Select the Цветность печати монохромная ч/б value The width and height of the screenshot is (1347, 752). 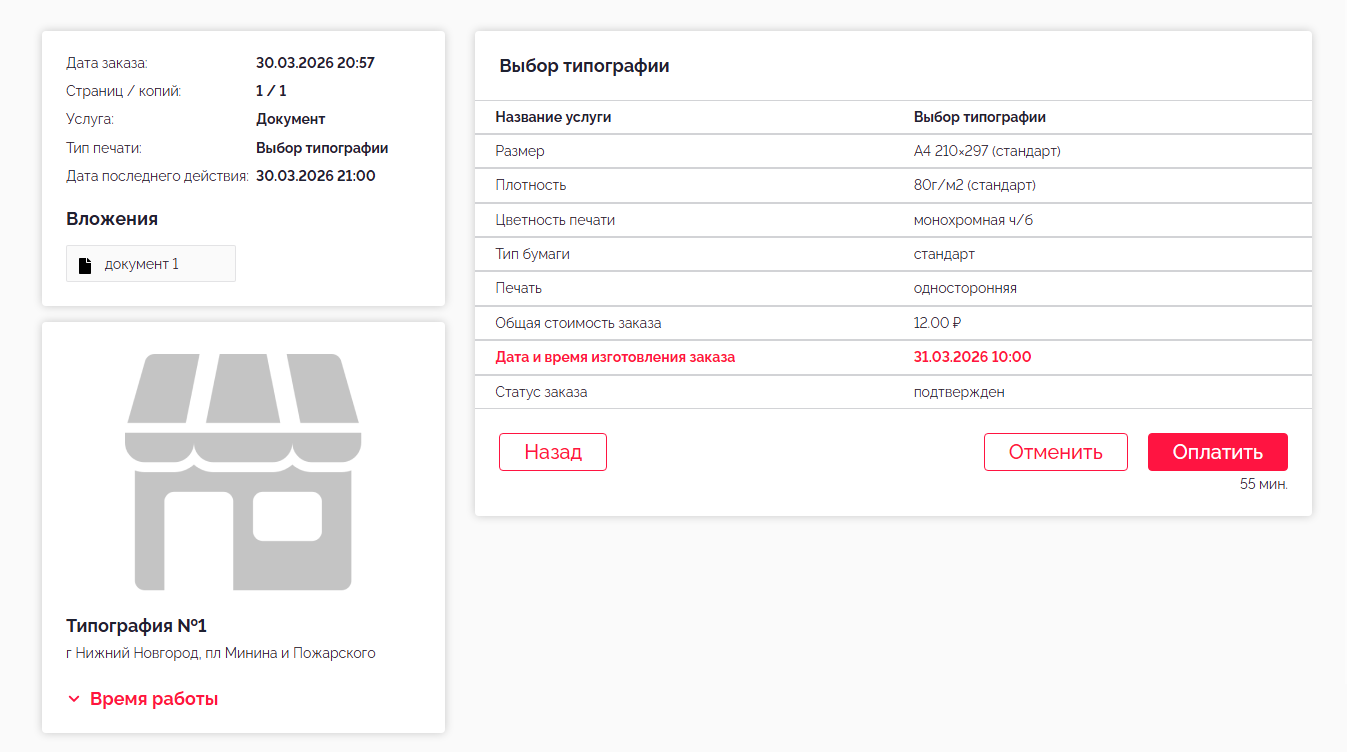coord(973,220)
